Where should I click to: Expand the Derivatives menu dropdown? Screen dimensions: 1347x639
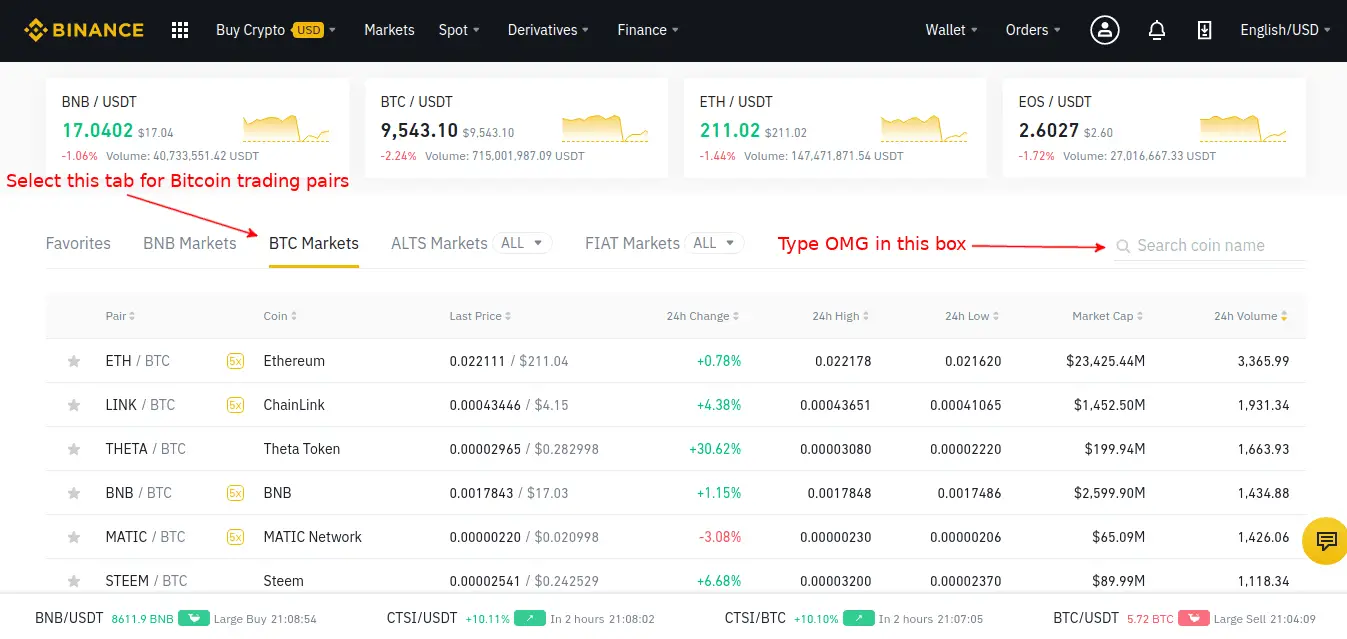point(548,30)
